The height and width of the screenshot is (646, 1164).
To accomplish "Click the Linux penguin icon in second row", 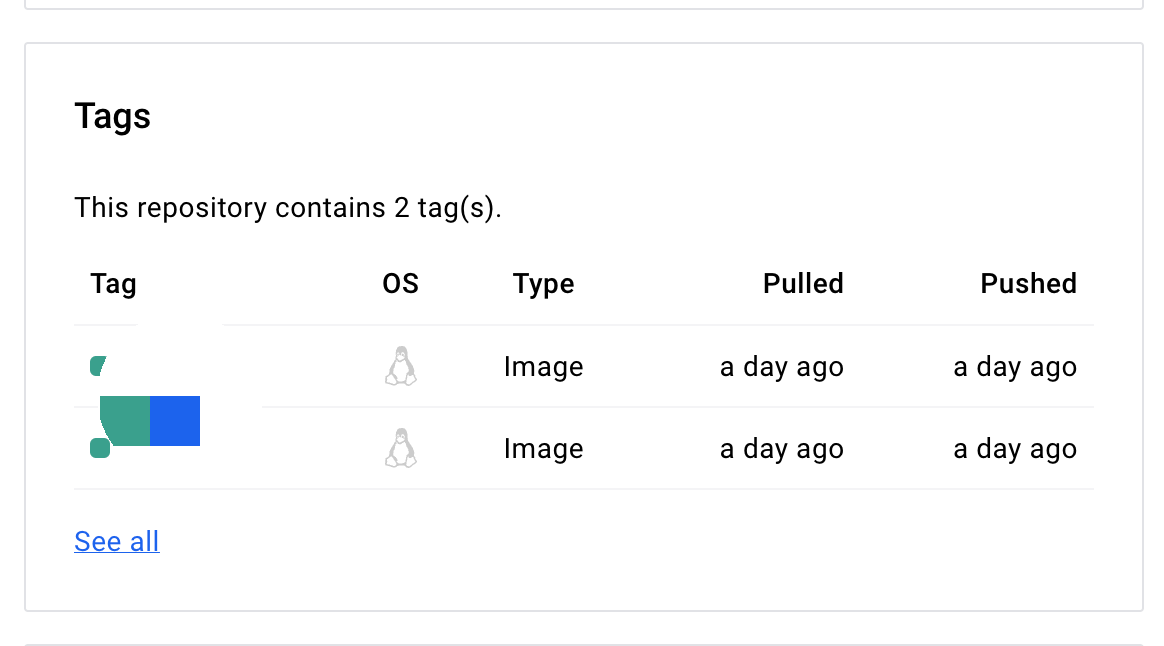I will coord(401,448).
